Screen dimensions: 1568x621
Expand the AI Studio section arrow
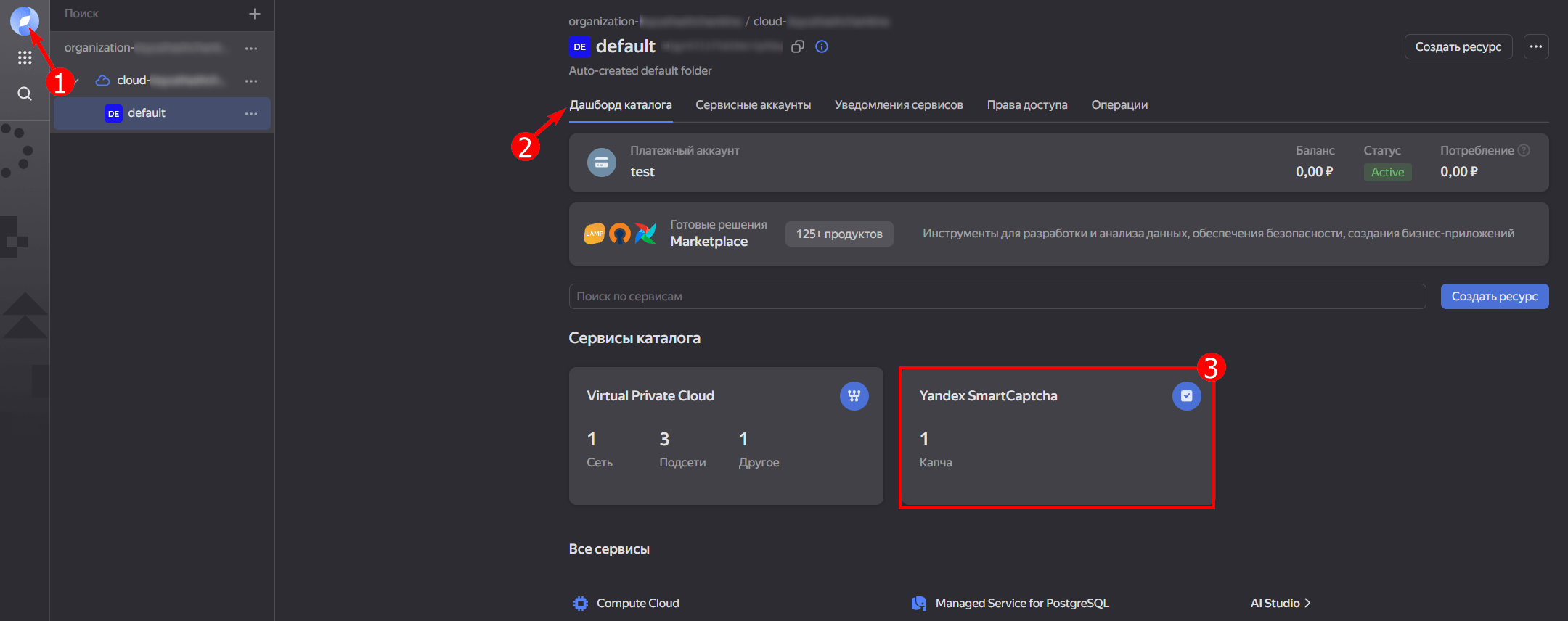1307,603
